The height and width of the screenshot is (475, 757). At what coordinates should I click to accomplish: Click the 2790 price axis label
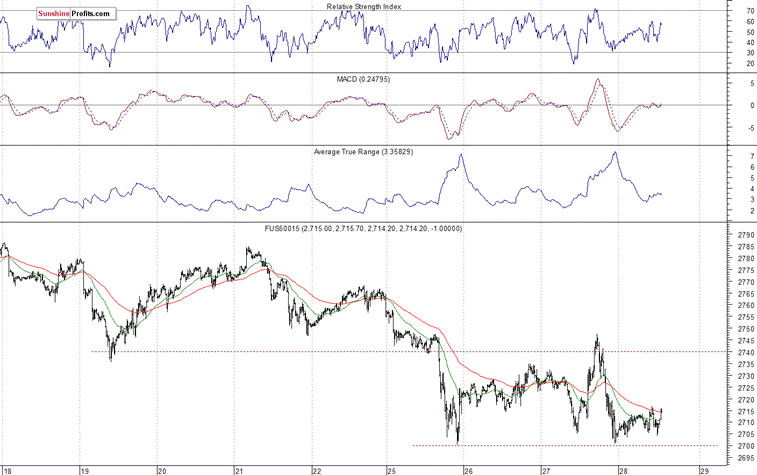pyautogui.click(x=746, y=235)
